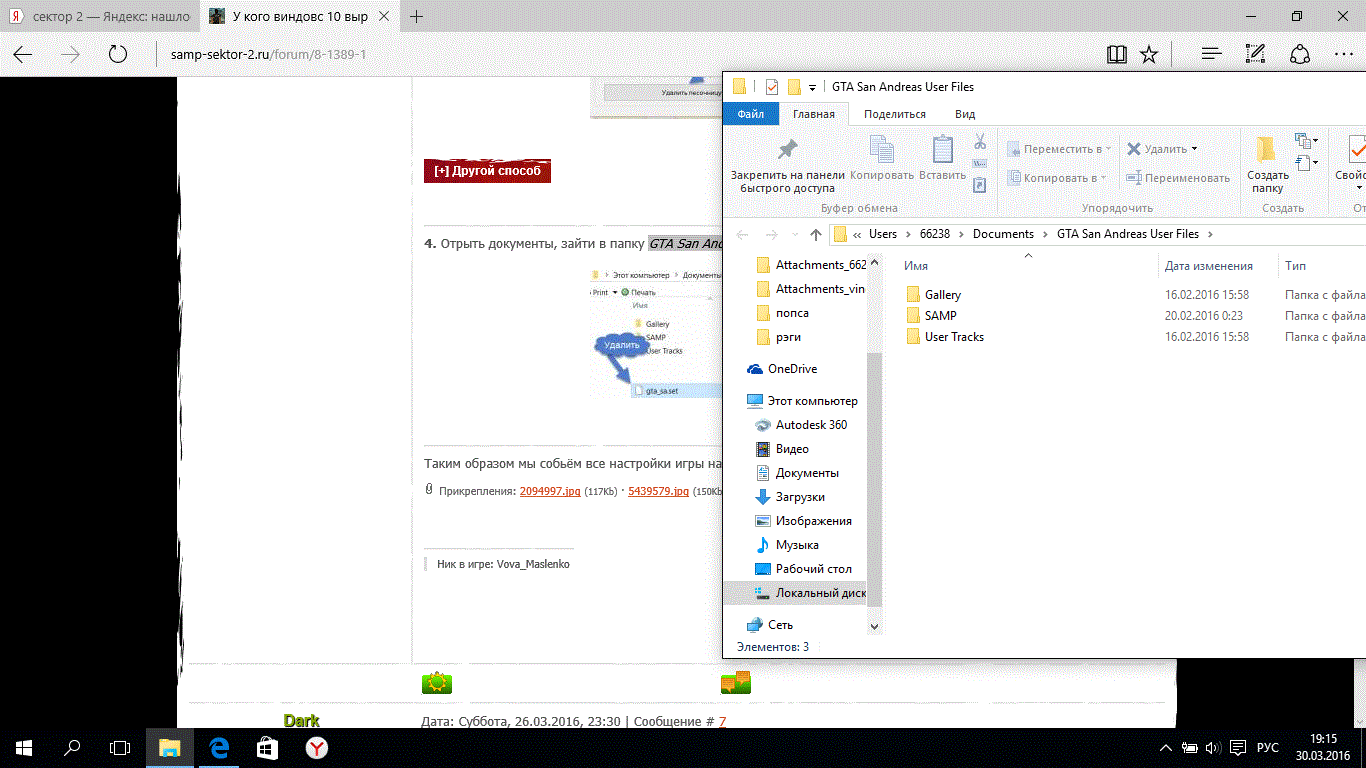This screenshot has width=1366, height=768.
Task: Click Create folder (Создать папку) icon
Action: point(1267,150)
